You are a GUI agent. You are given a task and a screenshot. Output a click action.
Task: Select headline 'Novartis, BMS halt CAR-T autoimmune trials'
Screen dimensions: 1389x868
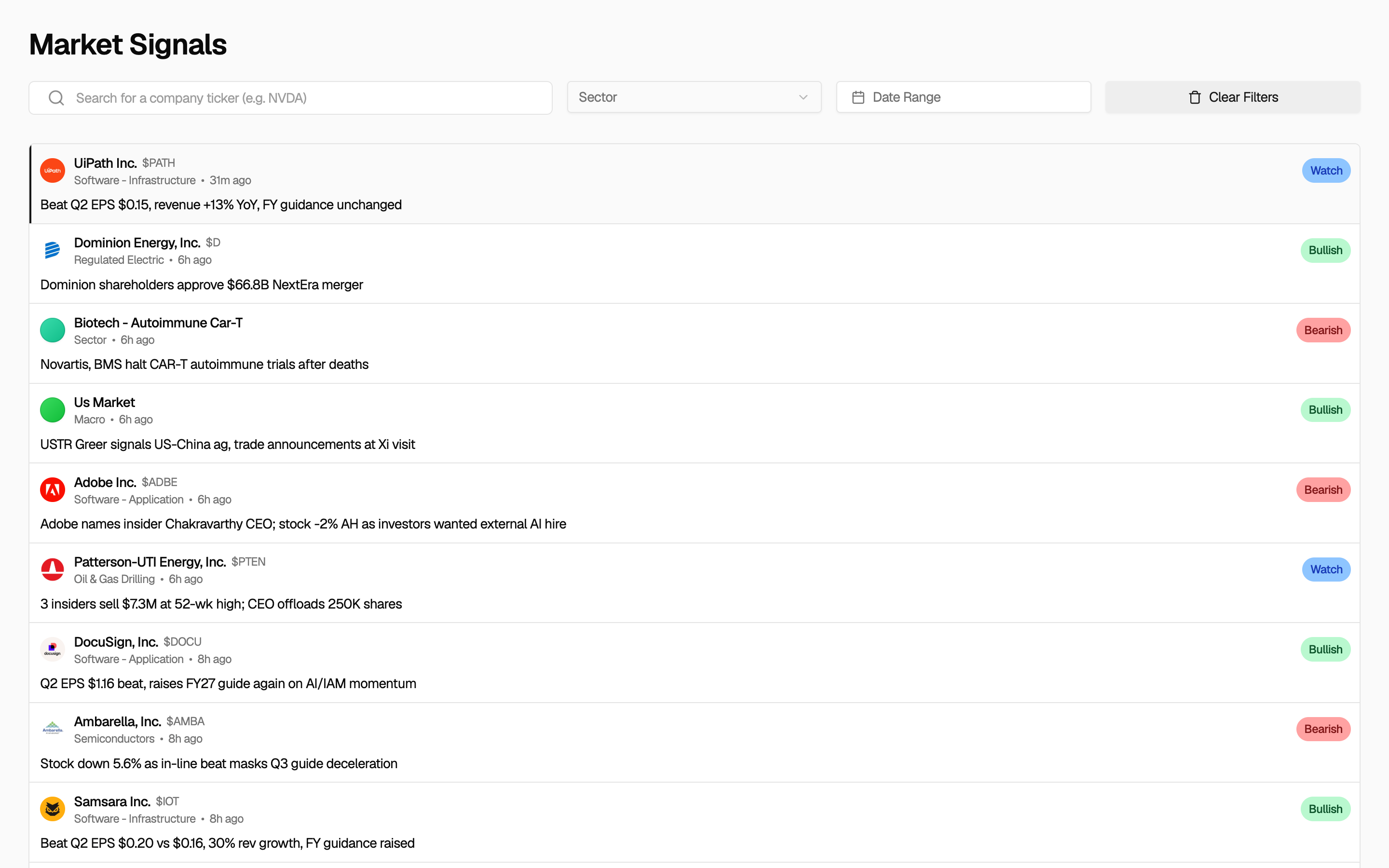tap(204, 365)
